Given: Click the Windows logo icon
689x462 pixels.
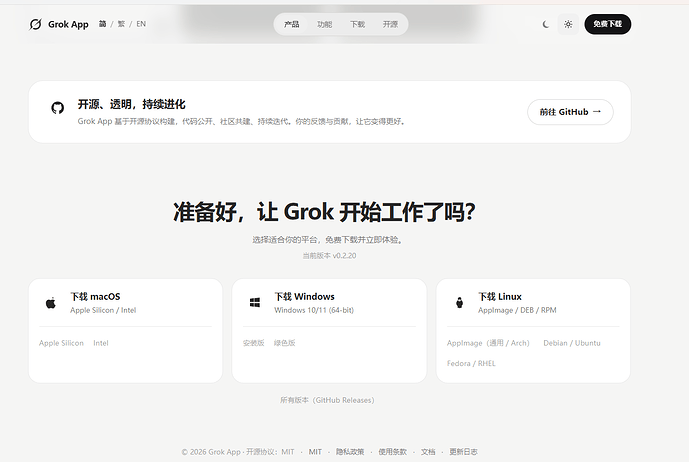Looking at the screenshot, I should (x=255, y=302).
